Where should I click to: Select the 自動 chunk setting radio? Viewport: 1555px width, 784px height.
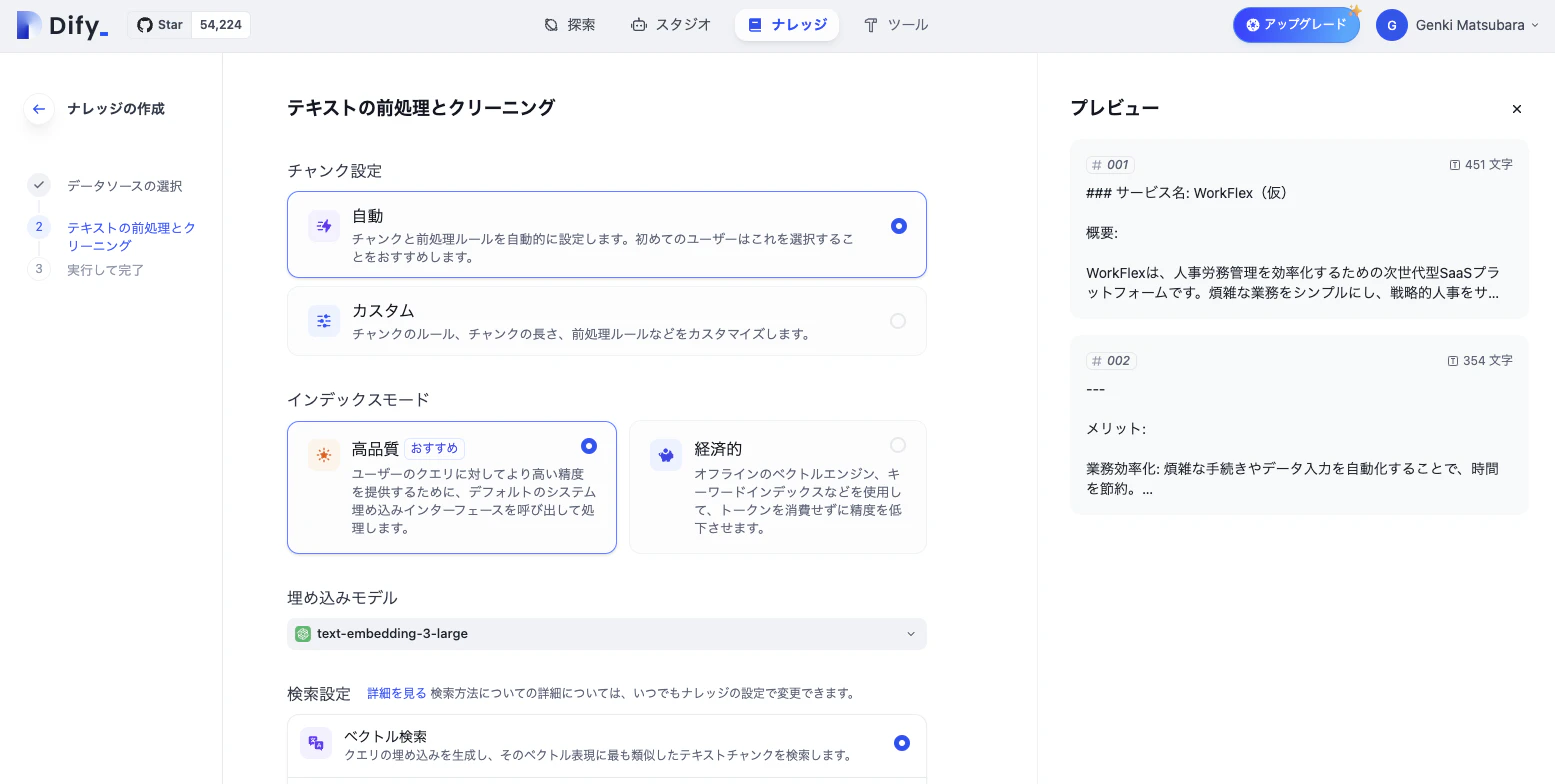[x=899, y=226]
